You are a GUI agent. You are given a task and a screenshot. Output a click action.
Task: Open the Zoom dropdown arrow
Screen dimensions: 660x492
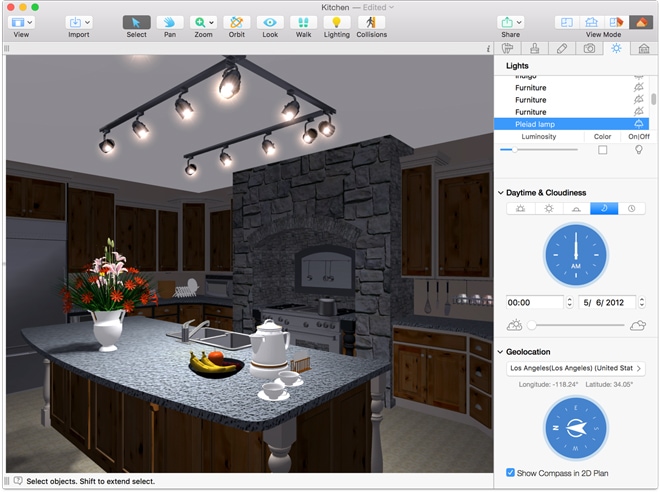(211, 22)
